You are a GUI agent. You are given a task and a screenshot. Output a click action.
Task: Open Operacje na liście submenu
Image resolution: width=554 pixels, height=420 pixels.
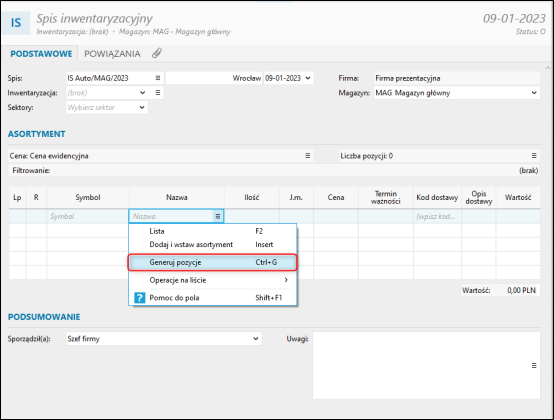point(212,280)
